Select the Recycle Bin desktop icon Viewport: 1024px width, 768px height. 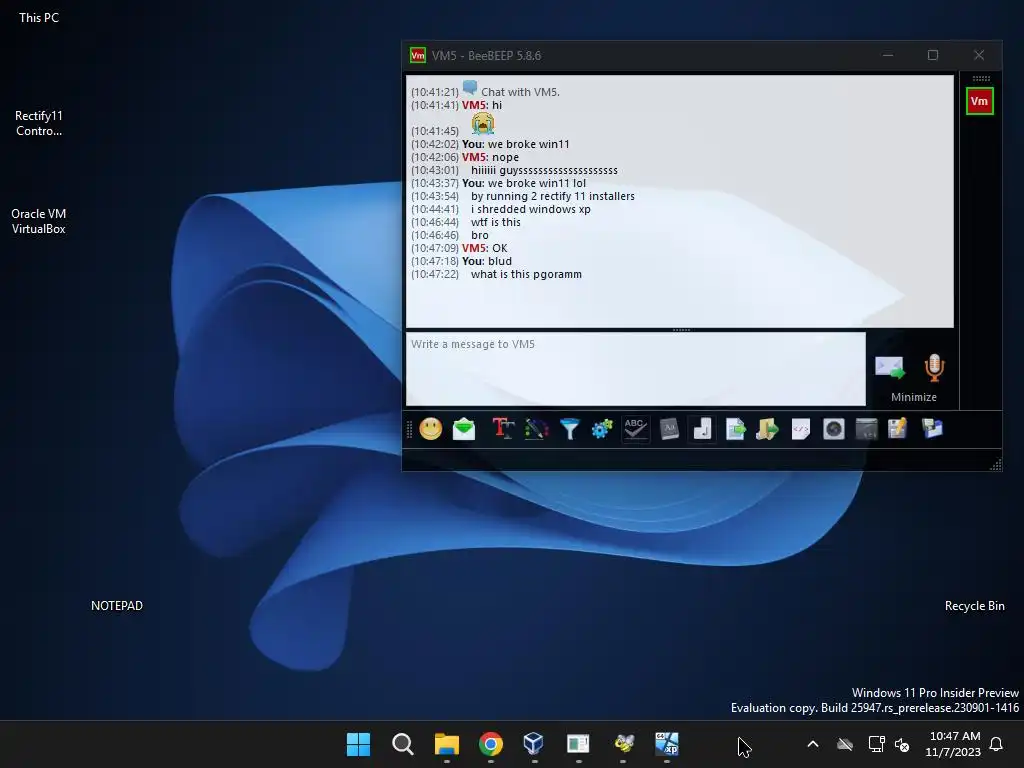coord(974,606)
